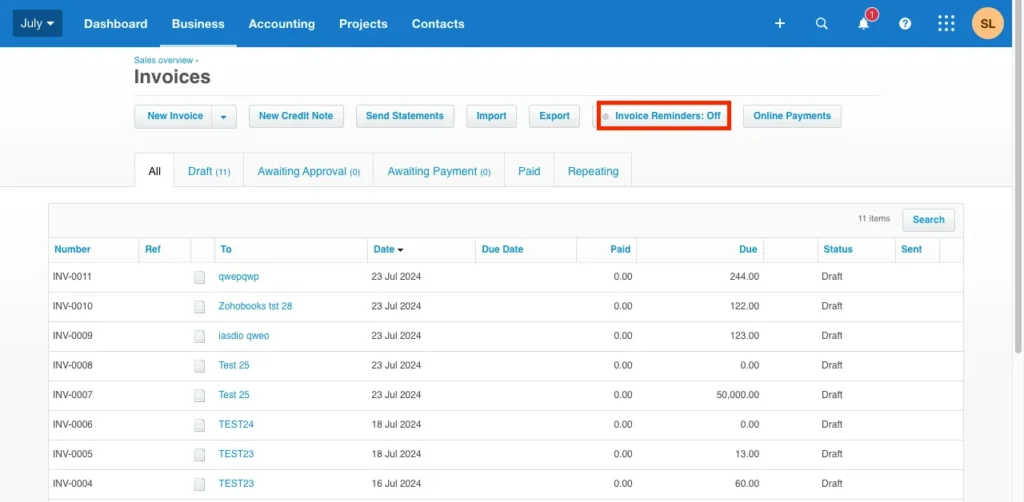
Task: Open Test 25 link in INV-0008 row
Action: tap(234, 366)
